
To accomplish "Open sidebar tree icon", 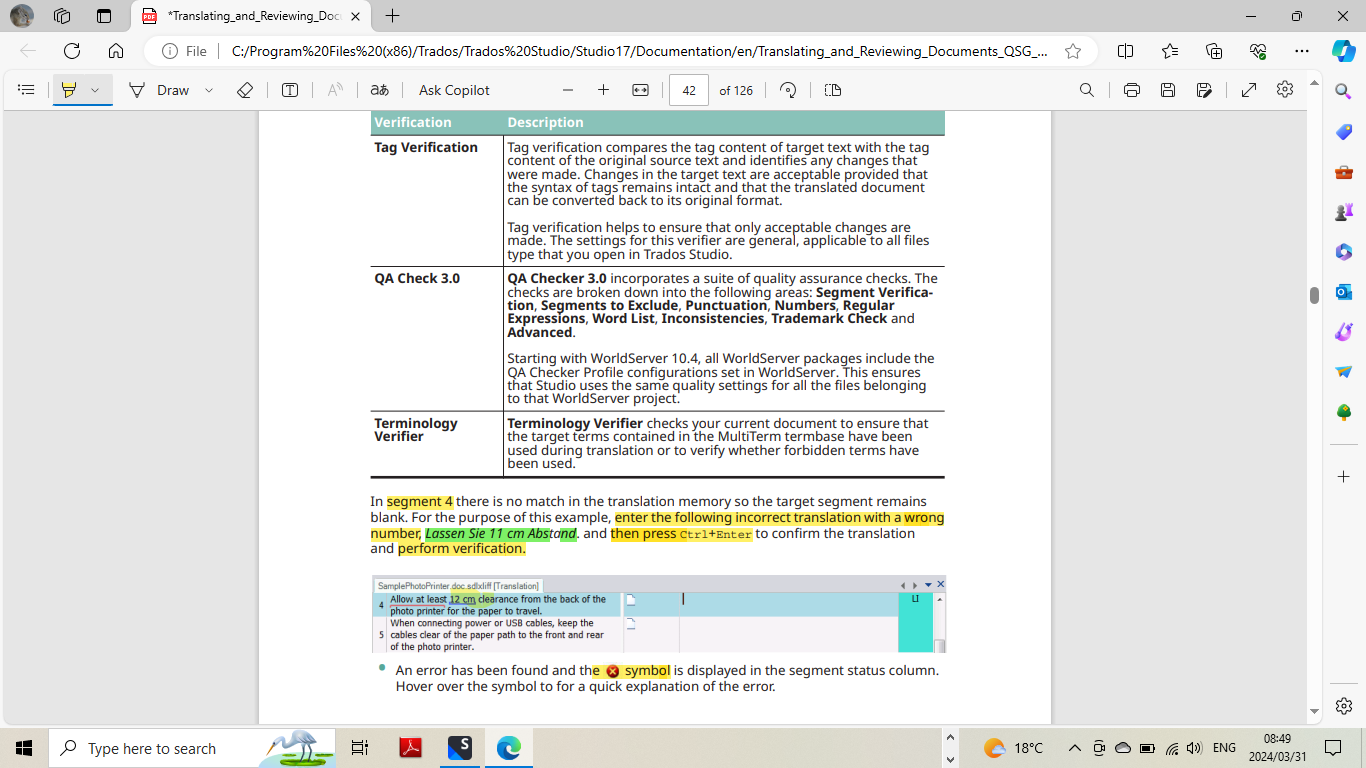I will [1344, 412].
